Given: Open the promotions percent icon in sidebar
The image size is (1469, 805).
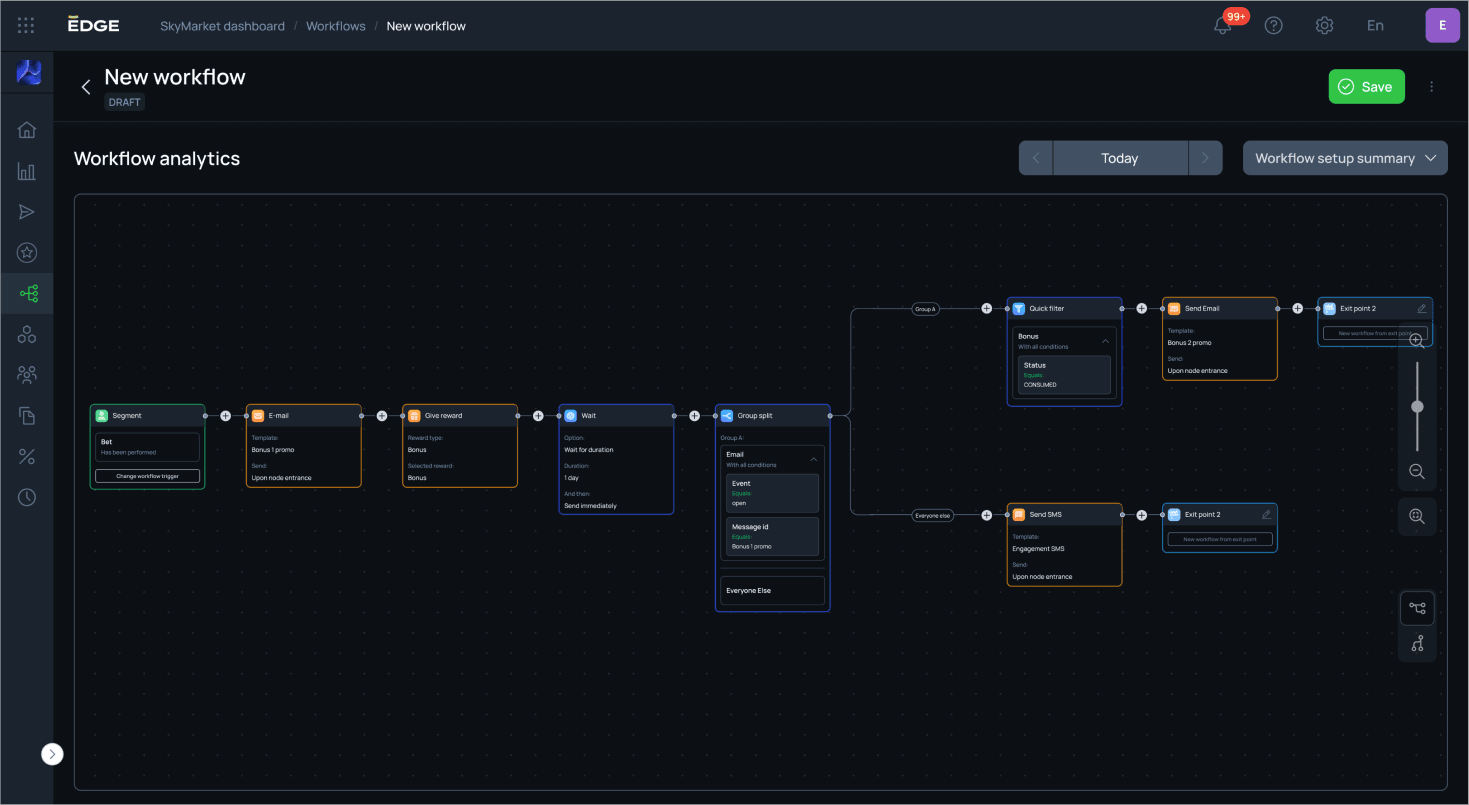Looking at the screenshot, I should [x=27, y=456].
